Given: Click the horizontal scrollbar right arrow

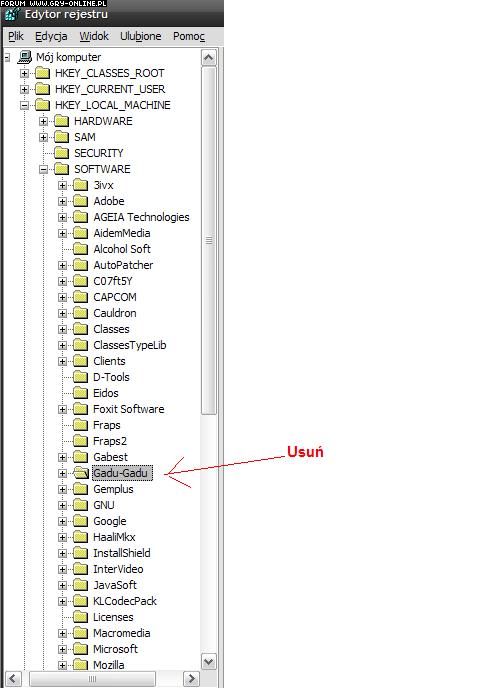Looking at the screenshot, I should pos(191,679).
